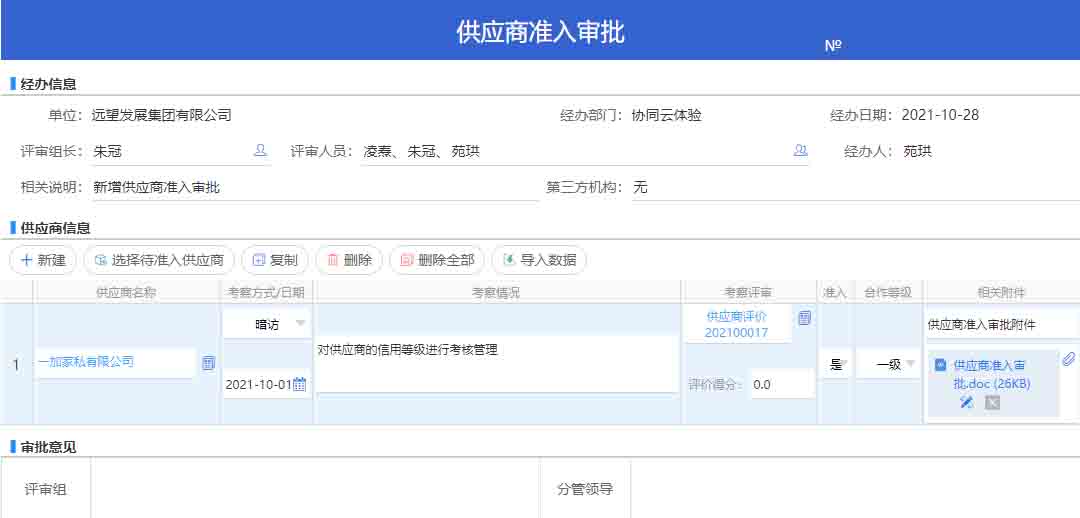The height and width of the screenshot is (518, 1080).
Task: Open the 暗访 inspection method dropdown
Action: pyautogui.click(x=267, y=324)
